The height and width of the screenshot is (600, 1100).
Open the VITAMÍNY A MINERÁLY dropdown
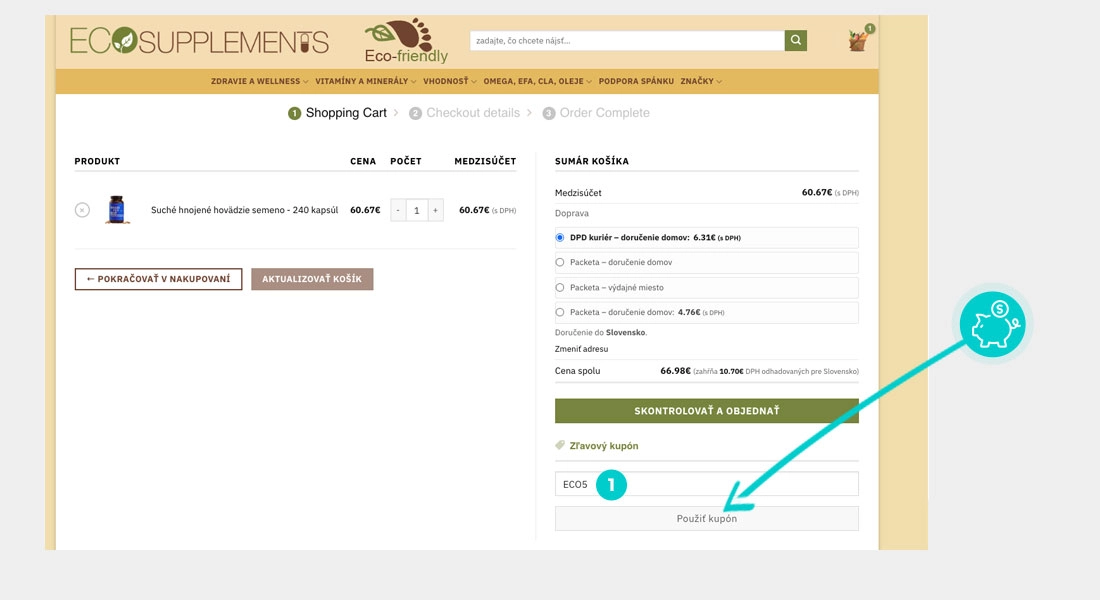[x=364, y=81]
